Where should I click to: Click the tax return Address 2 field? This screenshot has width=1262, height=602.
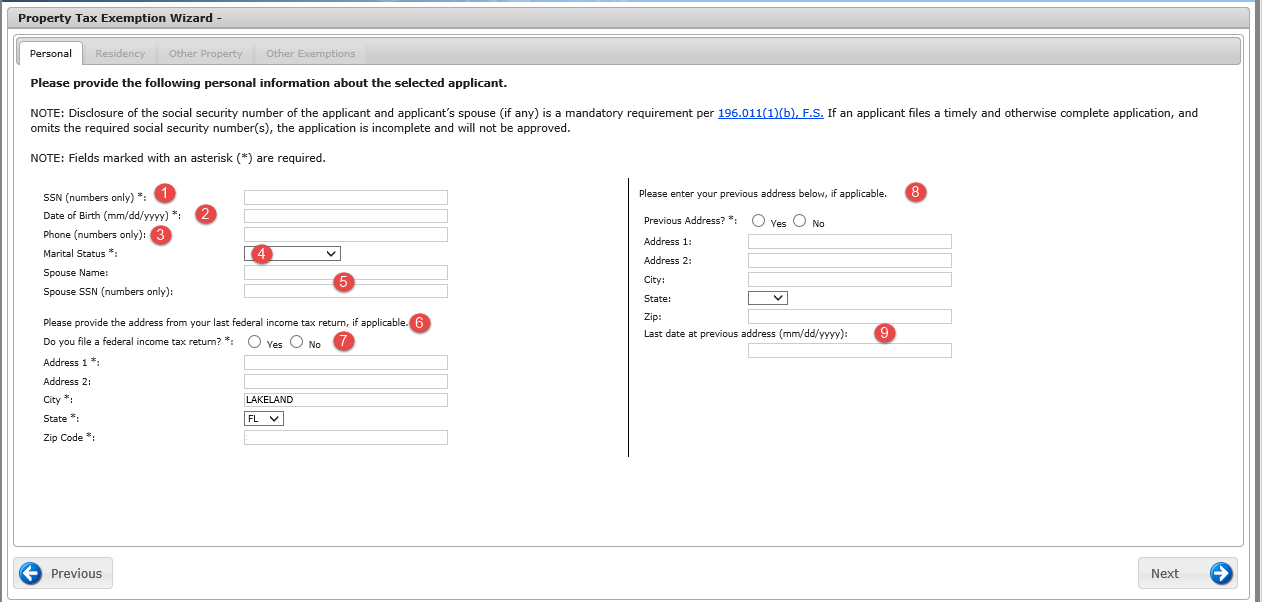tap(346, 381)
